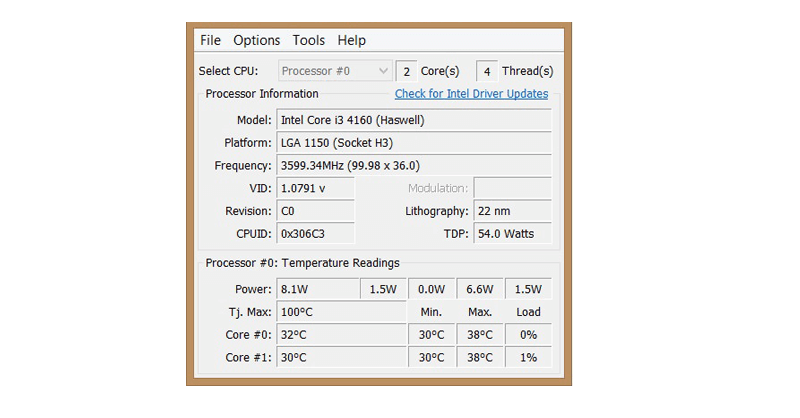Select the CPUID value 0x306C3
This screenshot has height=418, width=800.
click(x=315, y=234)
